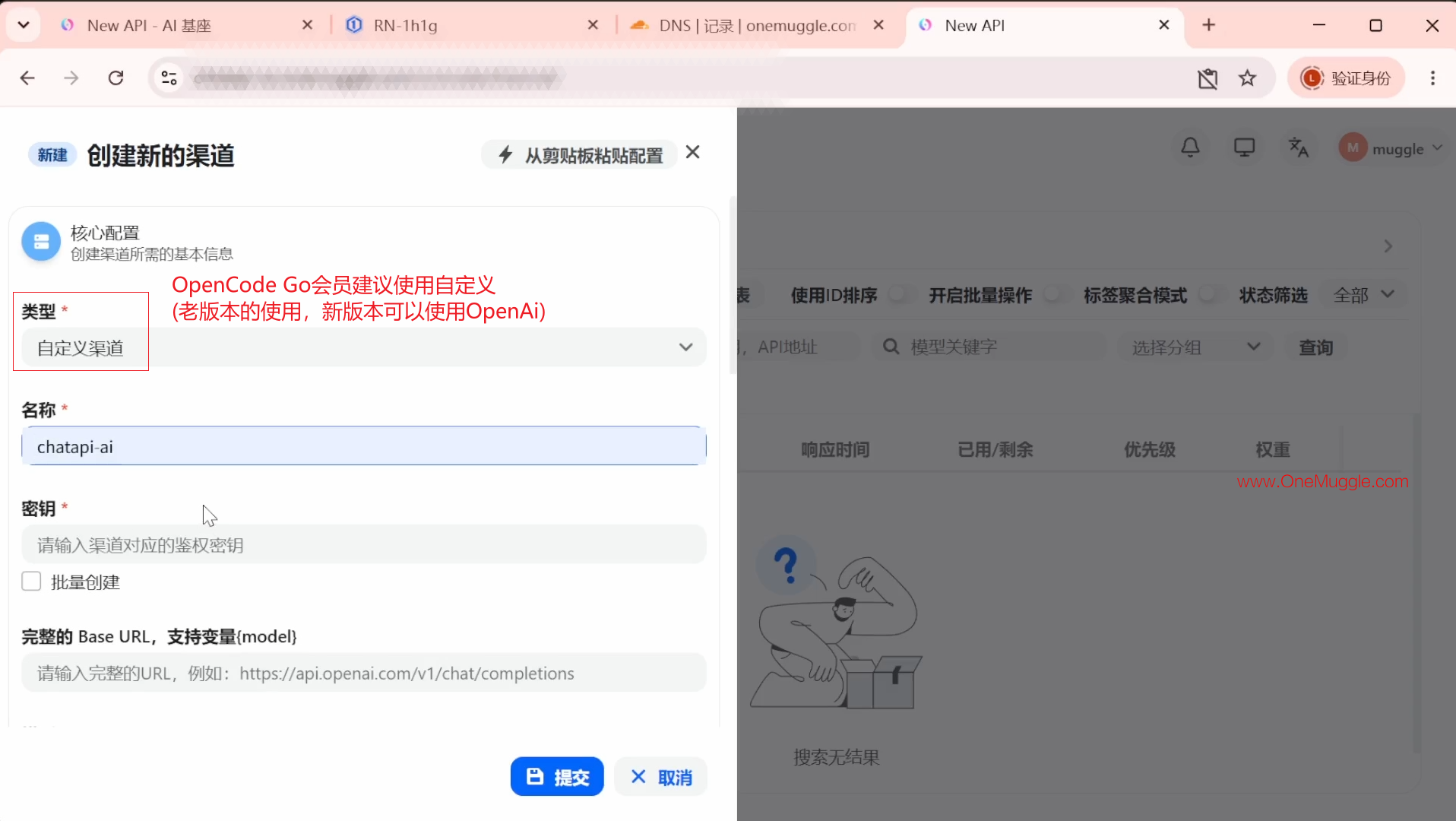Close the DNS onemuggle tab

point(878,25)
